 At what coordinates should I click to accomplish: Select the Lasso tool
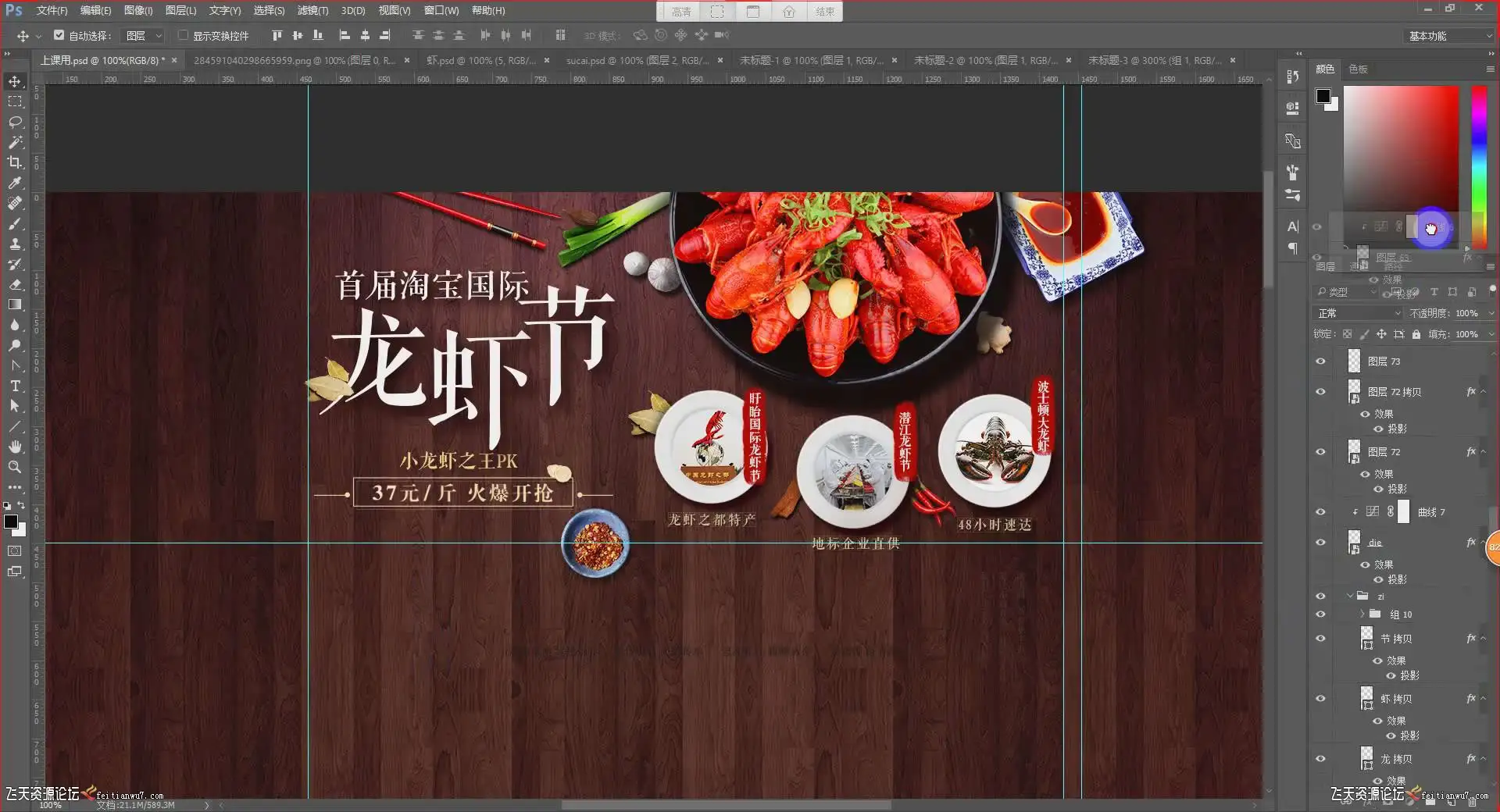15,122
